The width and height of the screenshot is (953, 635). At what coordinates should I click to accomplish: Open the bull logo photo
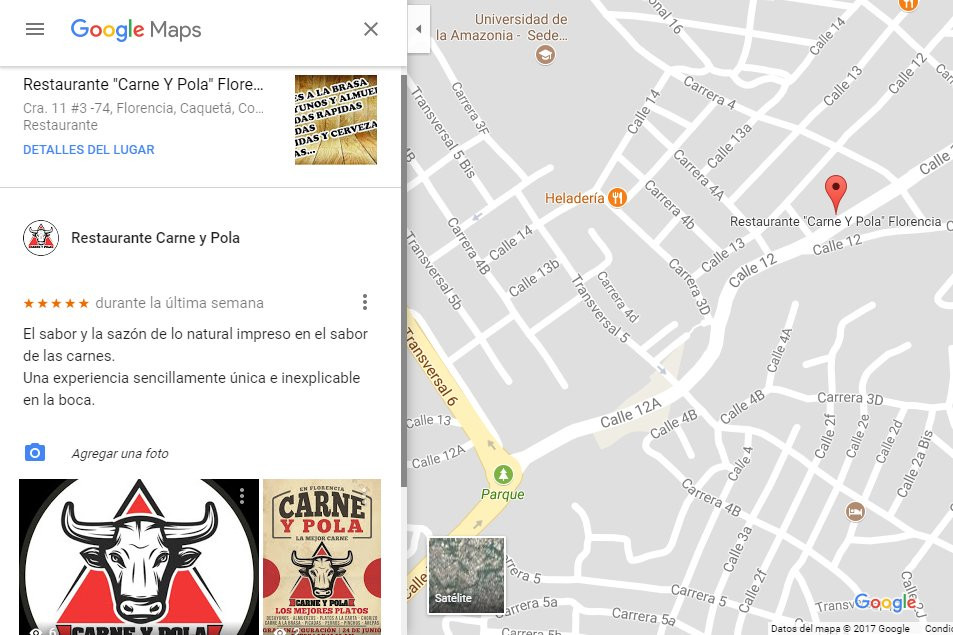(x=138, y=560)
